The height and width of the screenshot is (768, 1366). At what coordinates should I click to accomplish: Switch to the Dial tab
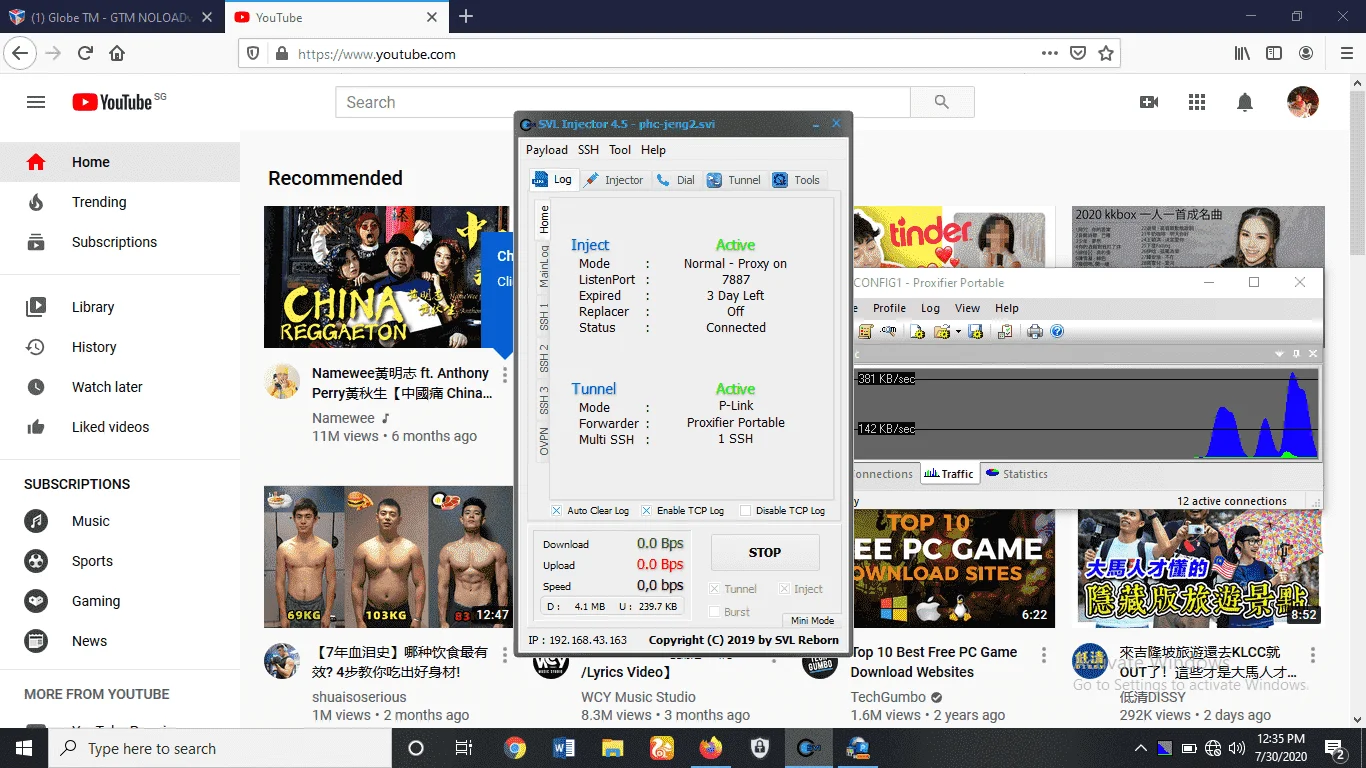676,180
